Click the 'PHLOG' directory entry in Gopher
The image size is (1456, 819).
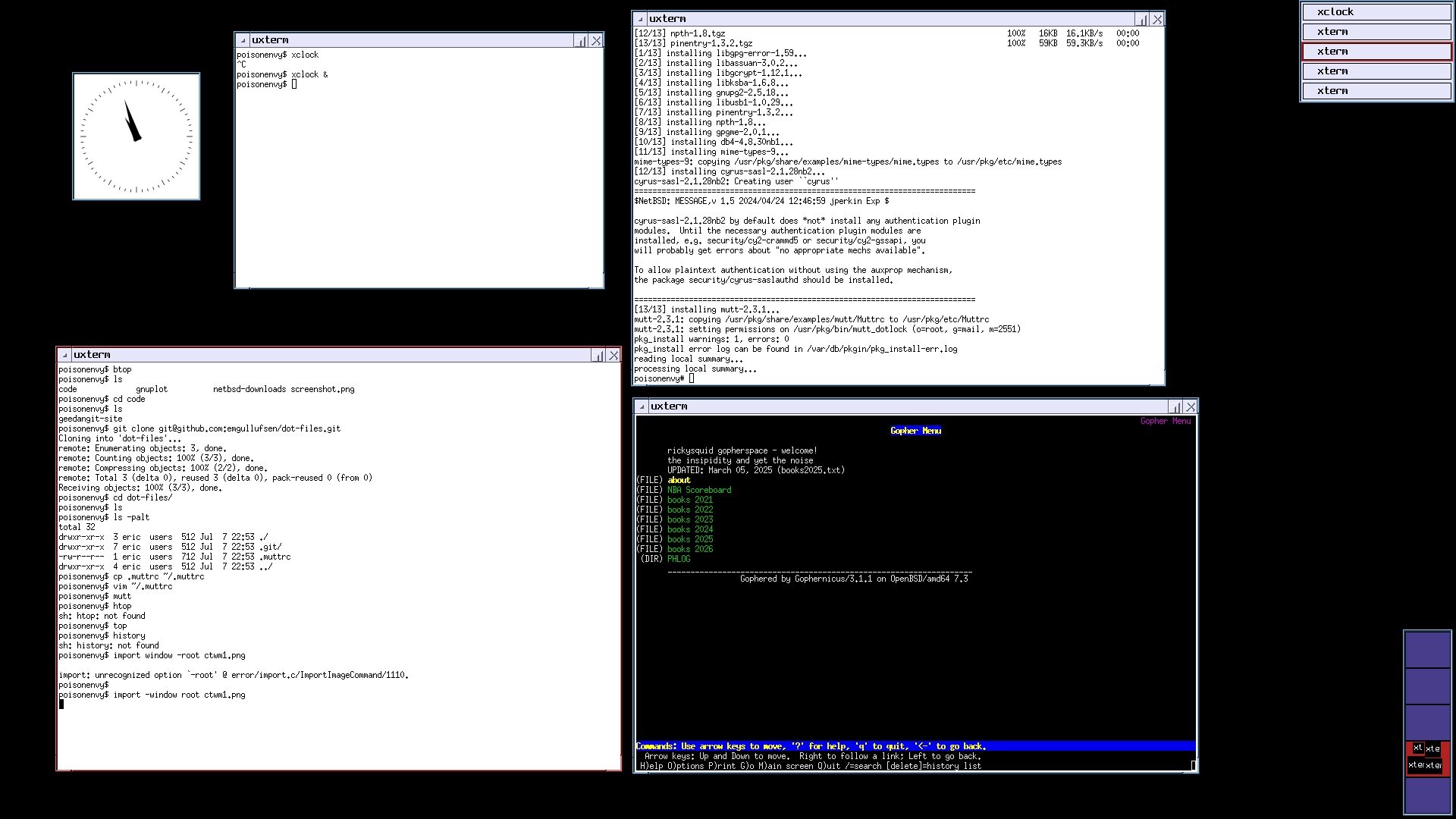pos(679,559)
